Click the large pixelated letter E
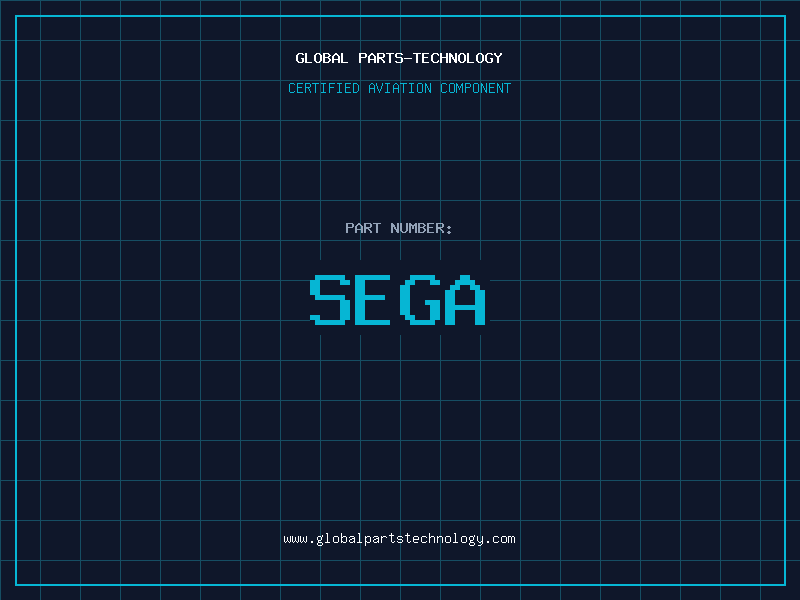This screenshot has width=800, height=600. pyautogui.click(x=374, y=300)
